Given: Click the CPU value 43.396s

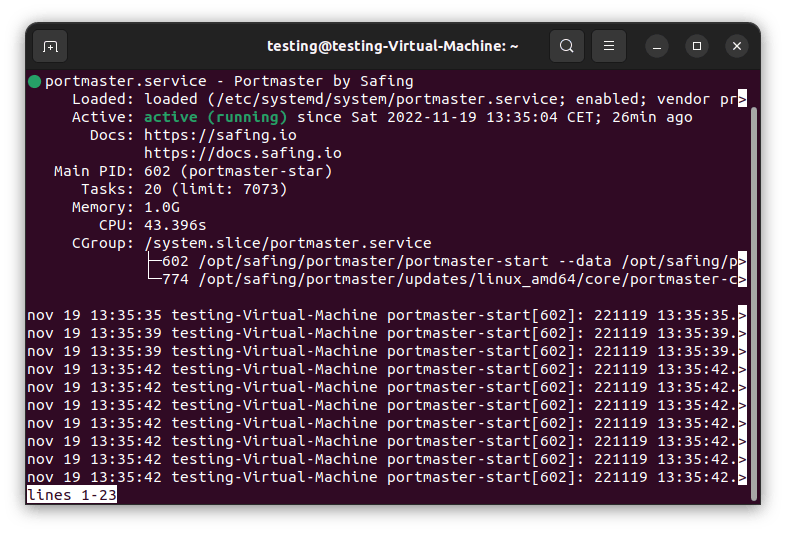Looking at the screenshot, I should (x=175, y=226).
